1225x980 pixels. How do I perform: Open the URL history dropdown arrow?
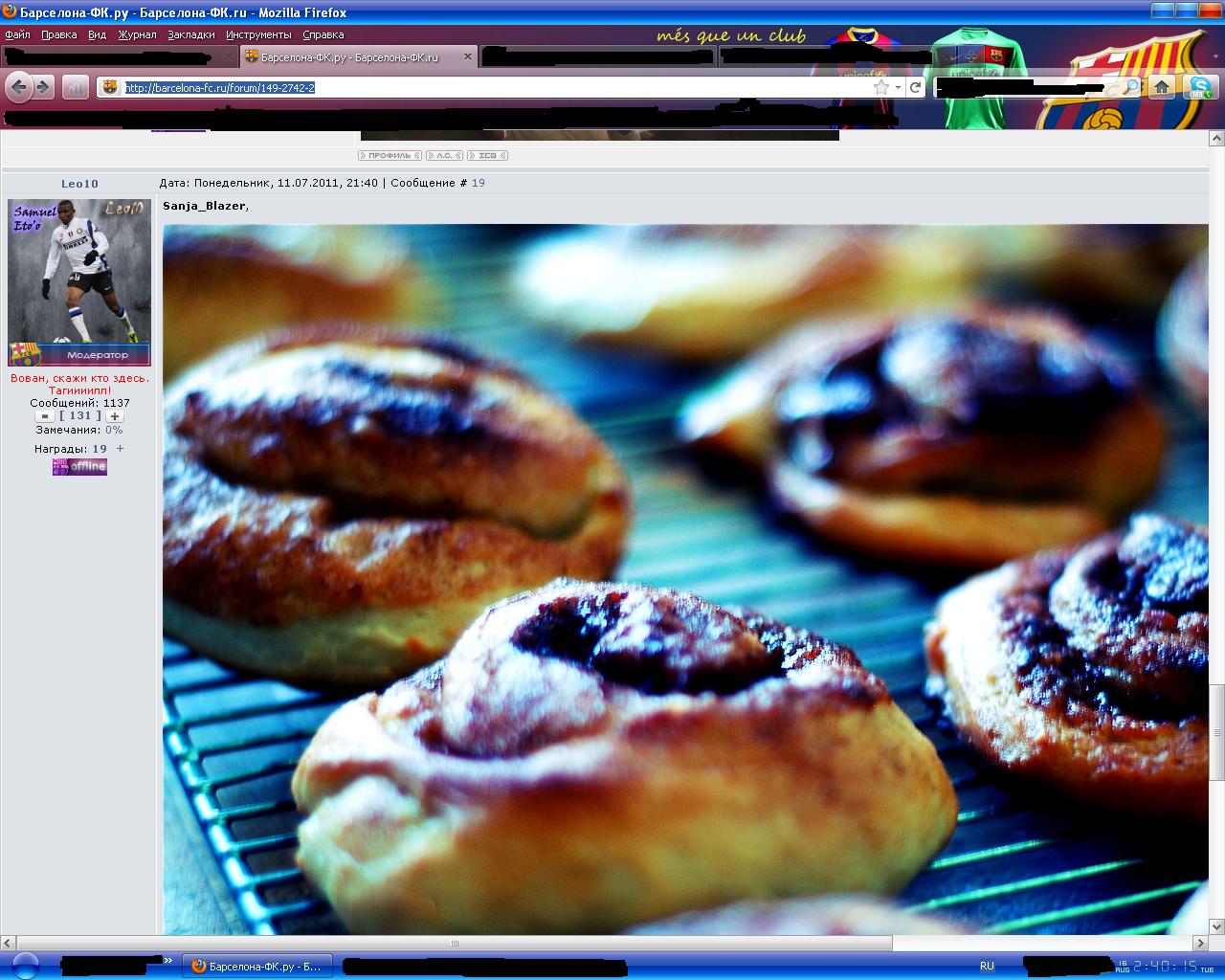pyautogui.click(x=898, y=87)
